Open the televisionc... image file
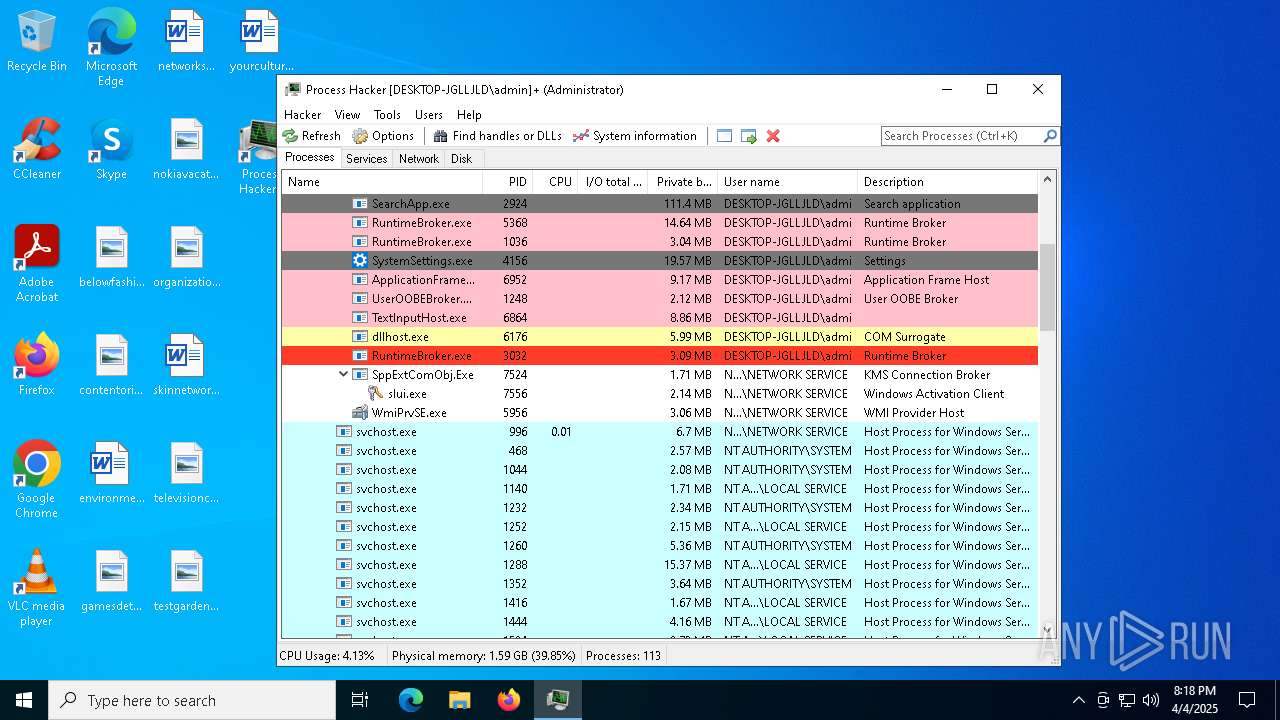1280x720 pixels. [186, 474]
